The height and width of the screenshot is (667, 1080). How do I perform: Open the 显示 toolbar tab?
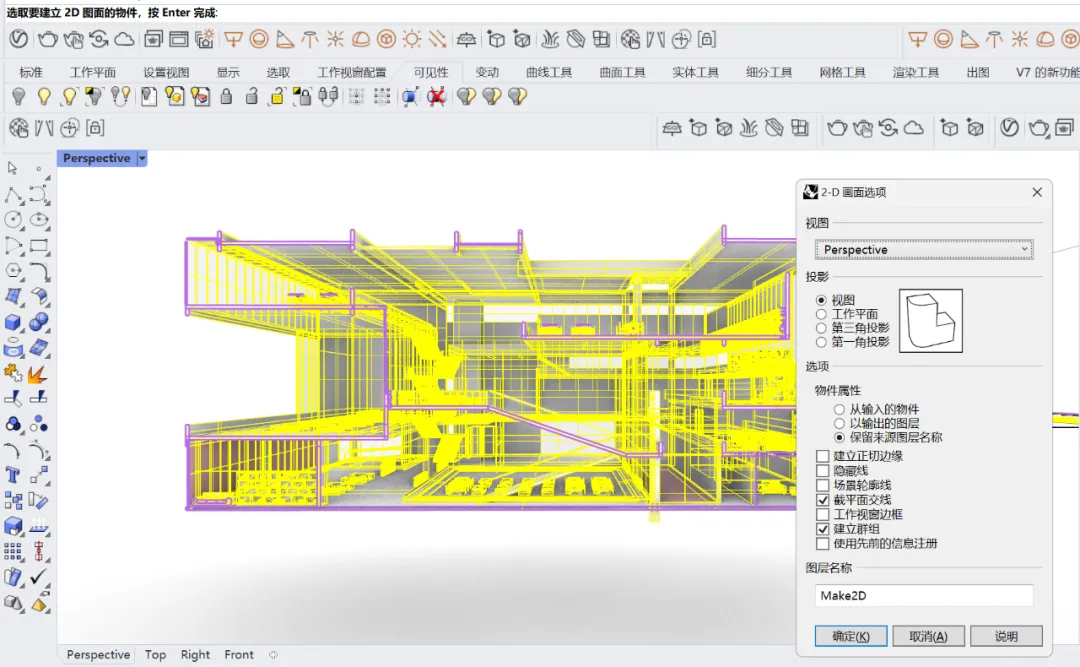point(228,72)
